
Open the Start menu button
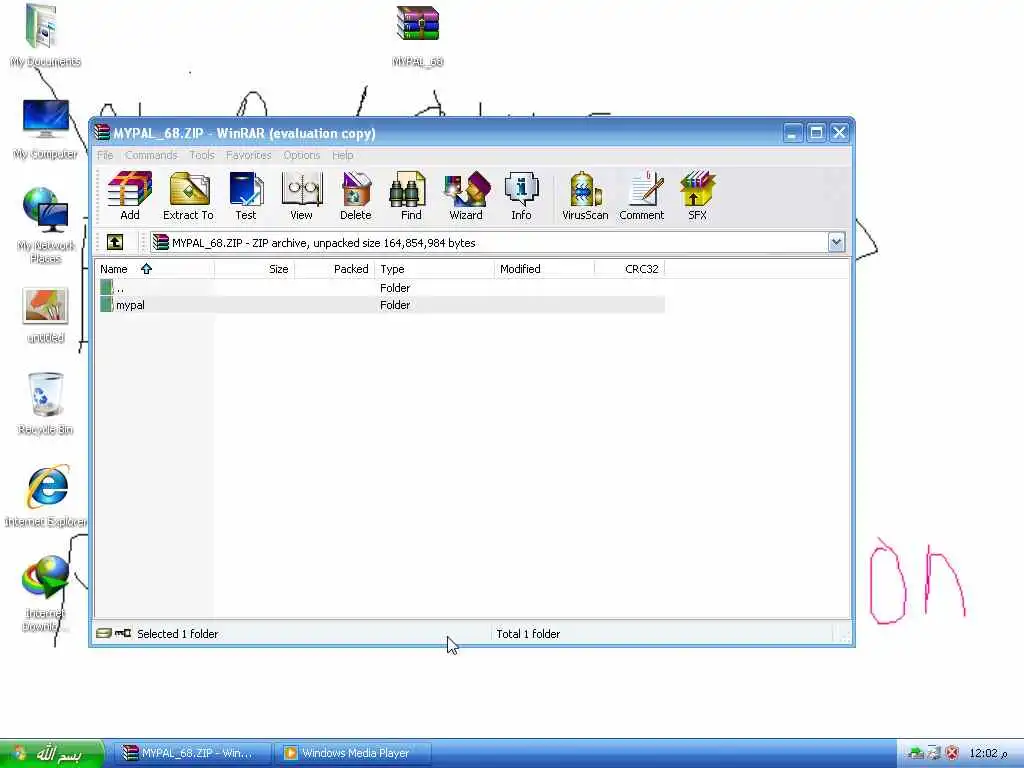tap(51, 754)
